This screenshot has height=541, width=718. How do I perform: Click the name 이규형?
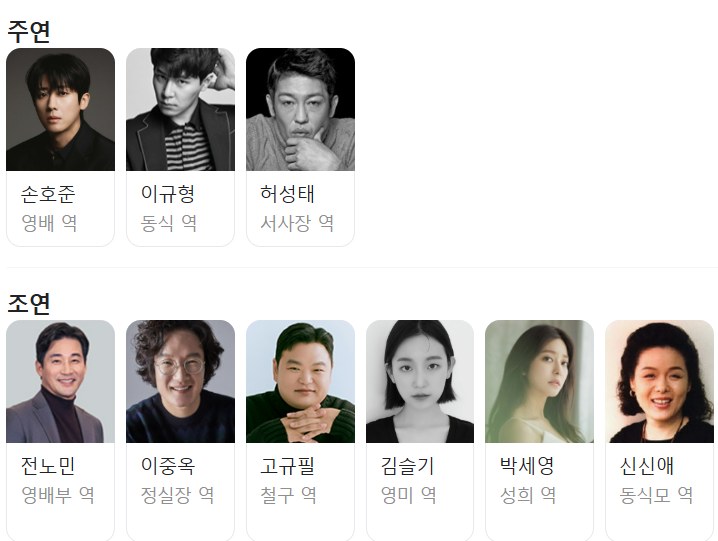pos(168,194)
